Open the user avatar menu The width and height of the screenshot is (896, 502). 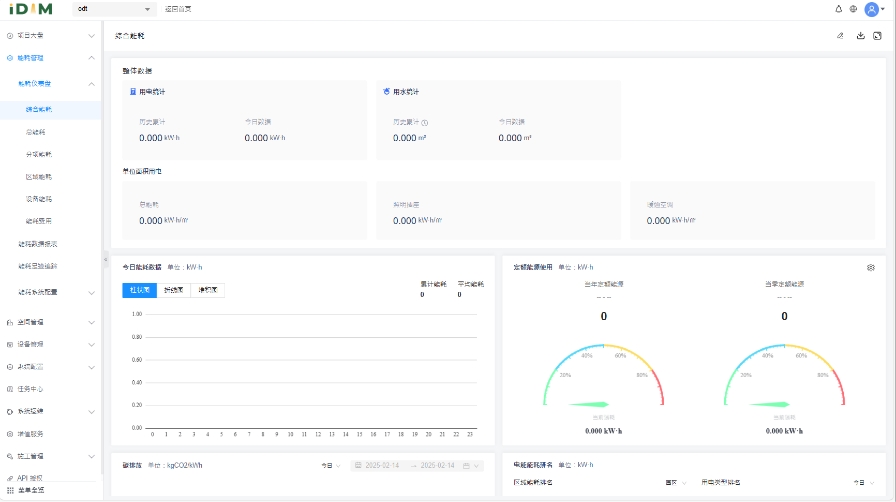point(873,9)
